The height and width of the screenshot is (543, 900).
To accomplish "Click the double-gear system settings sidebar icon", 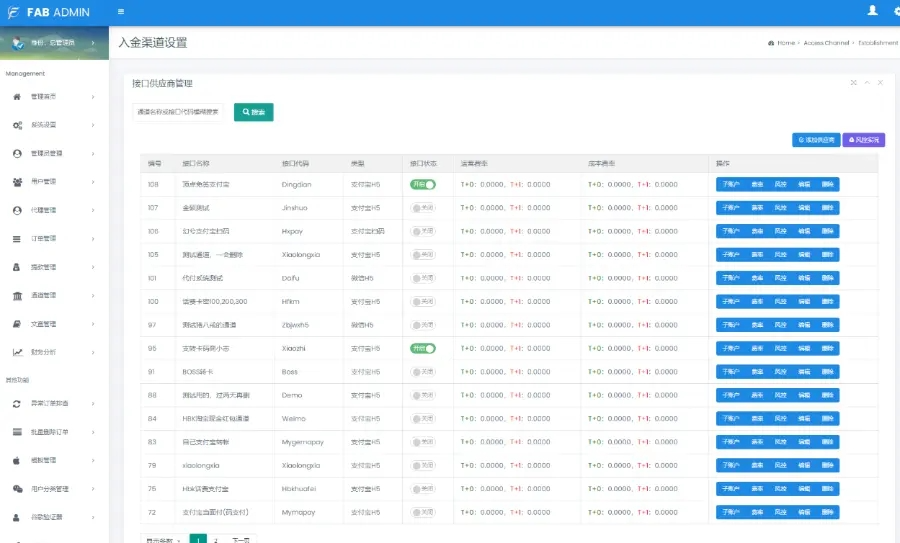I will click(x=17, y=125).
